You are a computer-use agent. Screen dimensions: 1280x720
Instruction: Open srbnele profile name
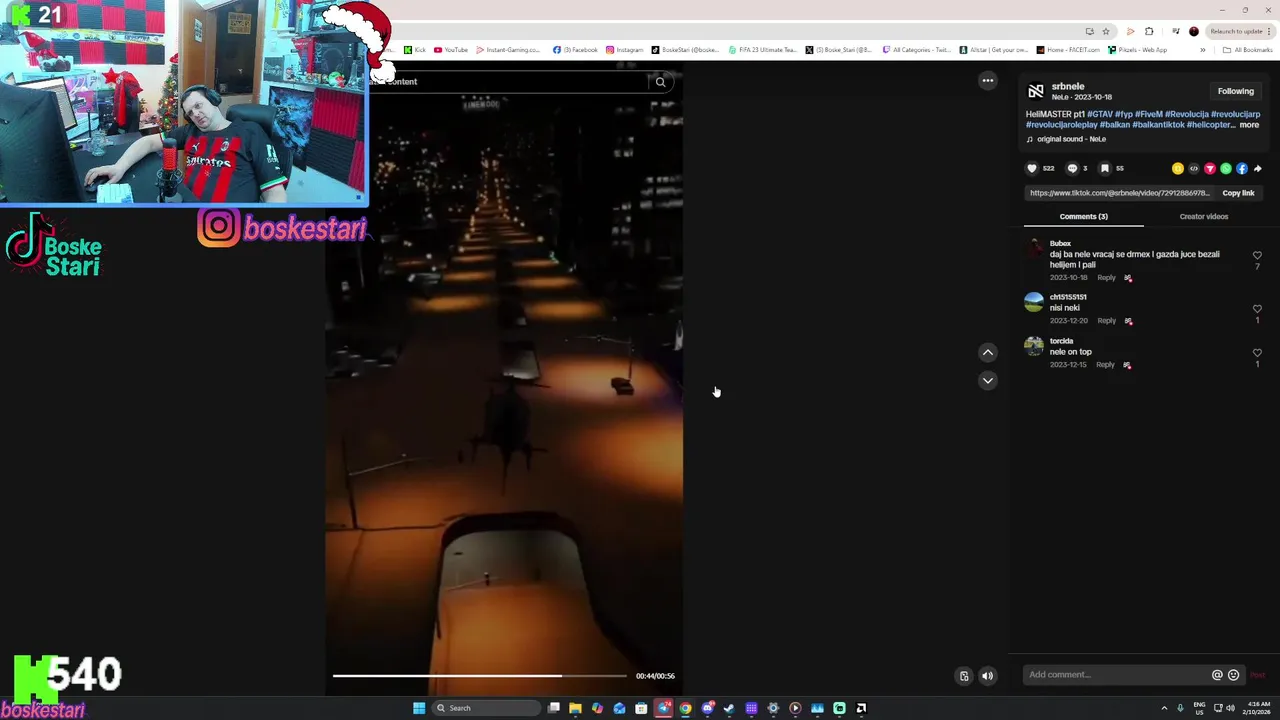(1068, 86)
